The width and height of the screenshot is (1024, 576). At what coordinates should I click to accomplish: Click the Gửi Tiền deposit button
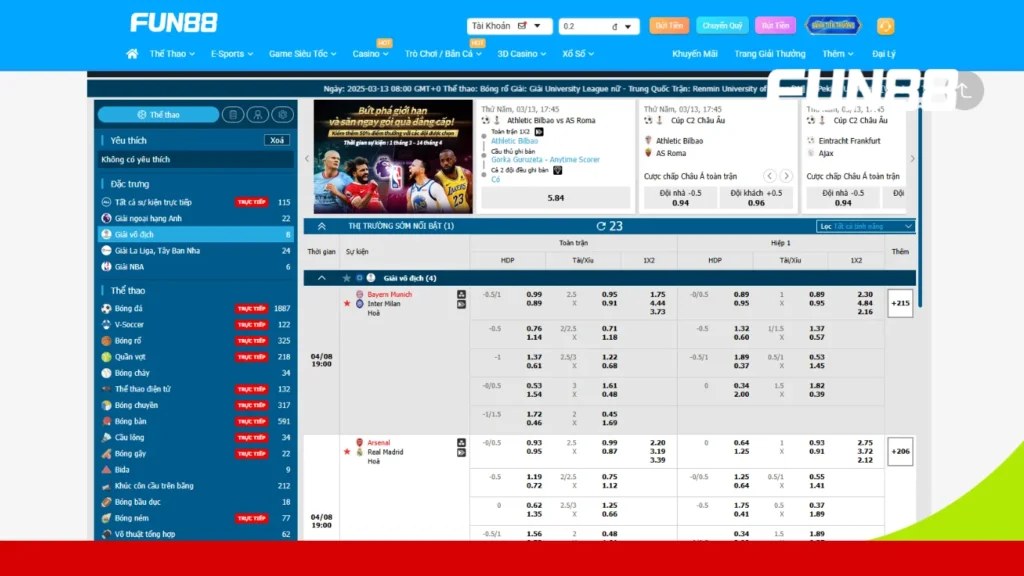tap(669, 25)
